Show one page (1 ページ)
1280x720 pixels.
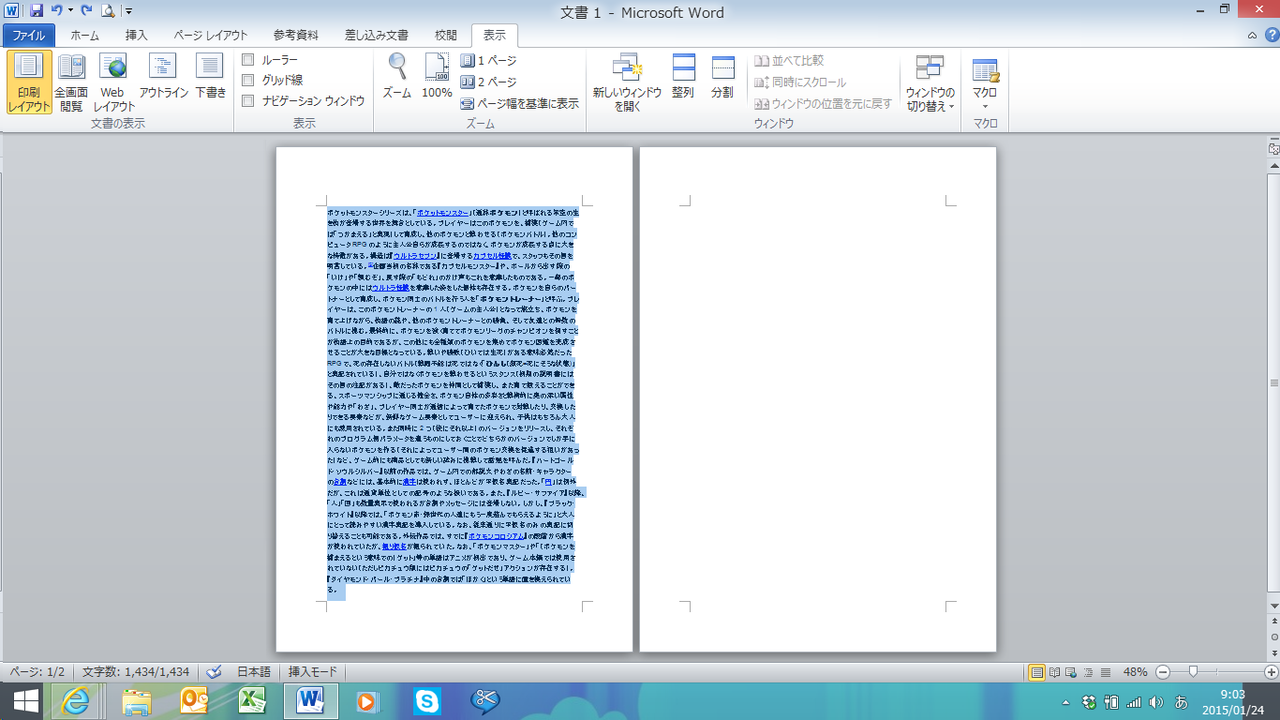click(x=489, y=60)
